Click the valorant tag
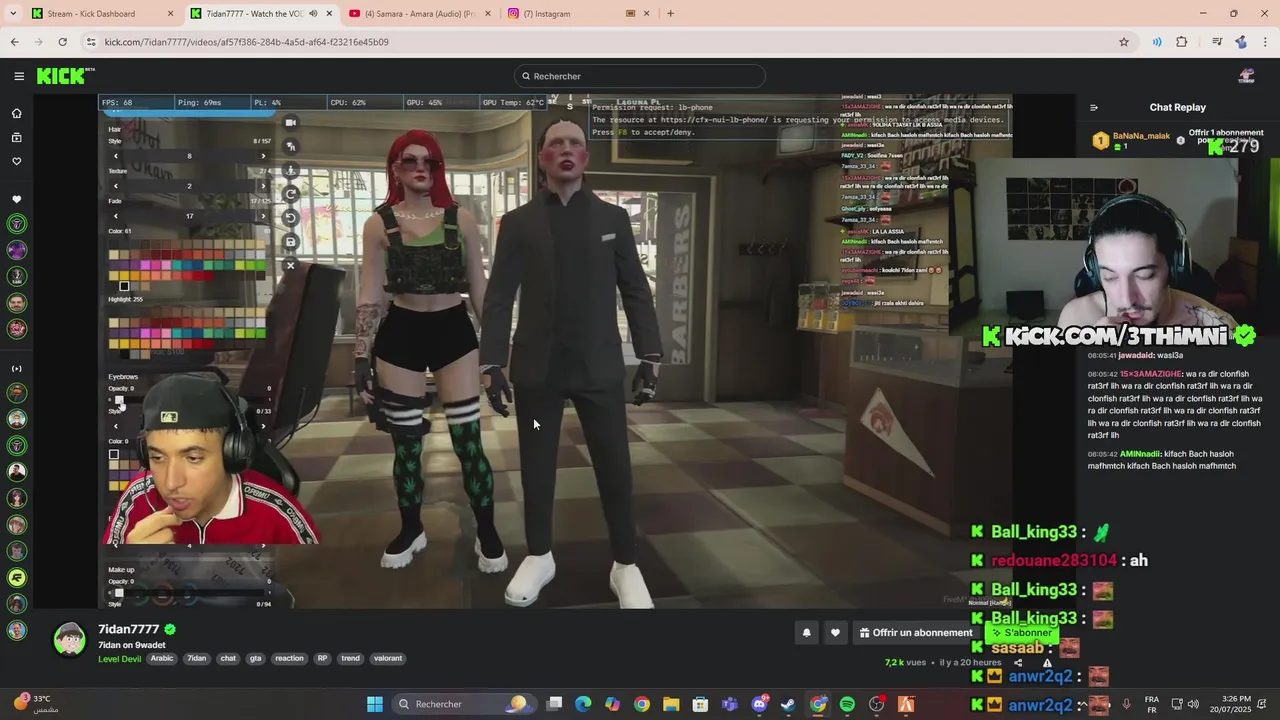This screenshot has width=1280, height=720. 388,658
